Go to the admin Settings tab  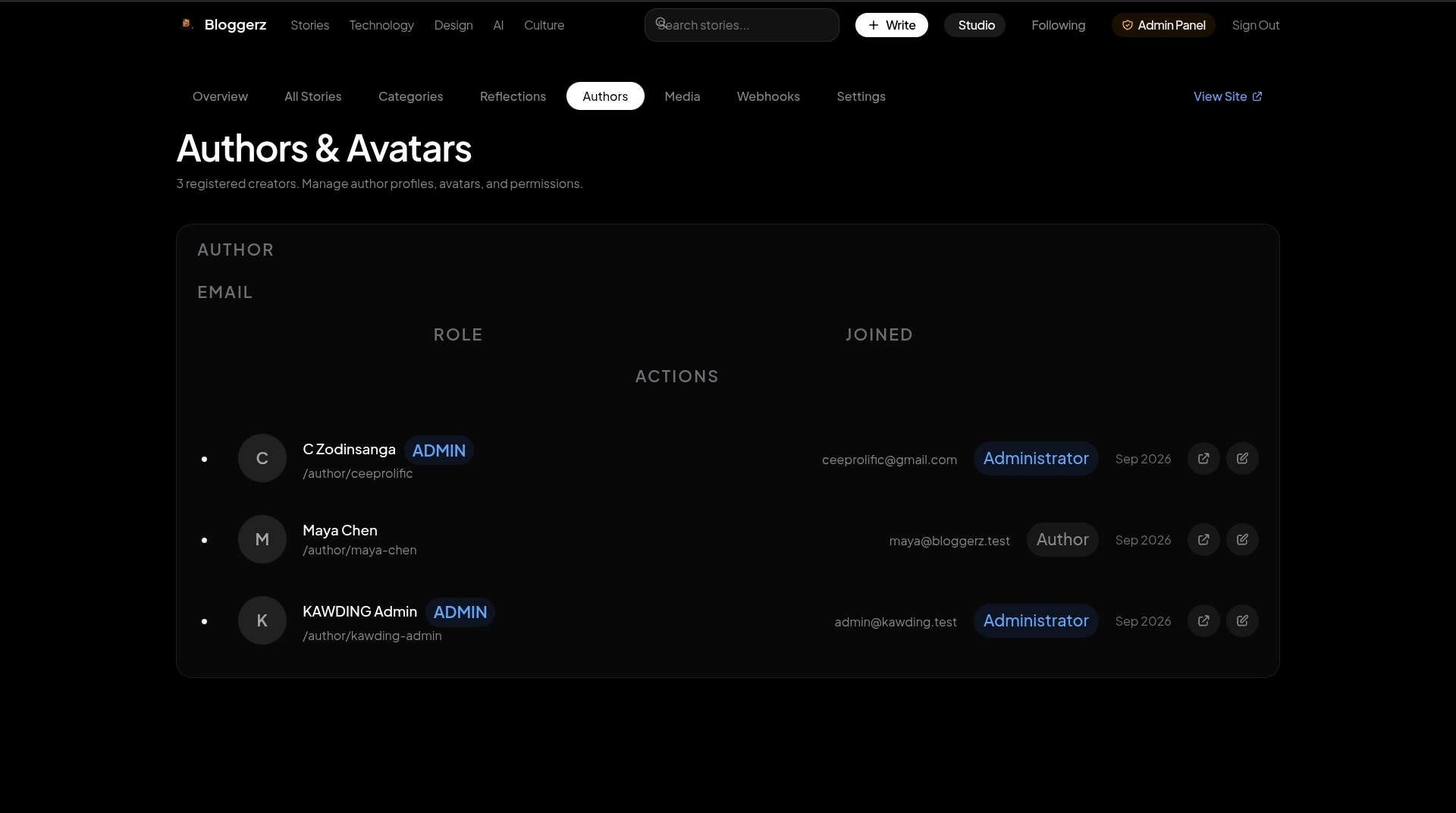tap(861, 96)
